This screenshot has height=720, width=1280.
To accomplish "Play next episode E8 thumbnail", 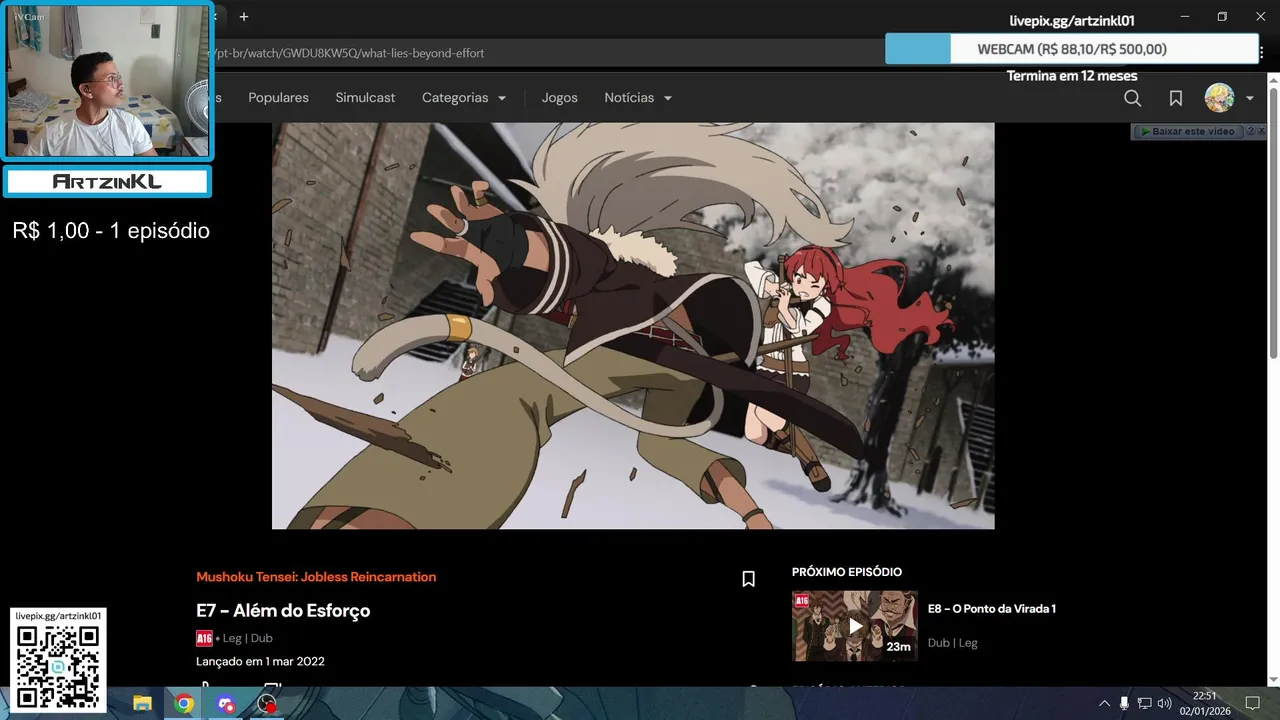I will tap(855, 626).
